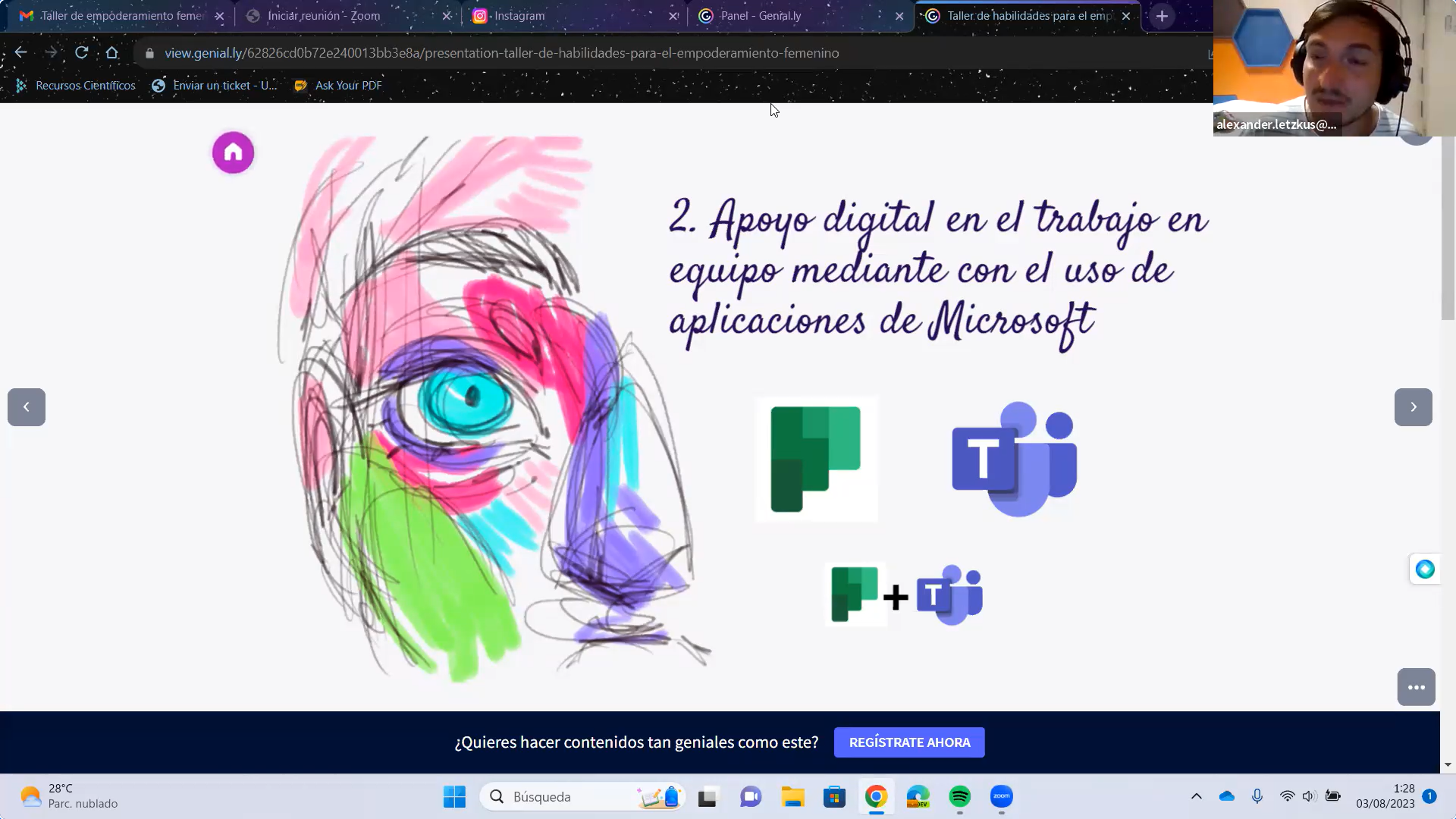The width and height of the screenshot is (1456, 819).
Task: Click the Microsoft Planner logo
Action: click(816, 460)
